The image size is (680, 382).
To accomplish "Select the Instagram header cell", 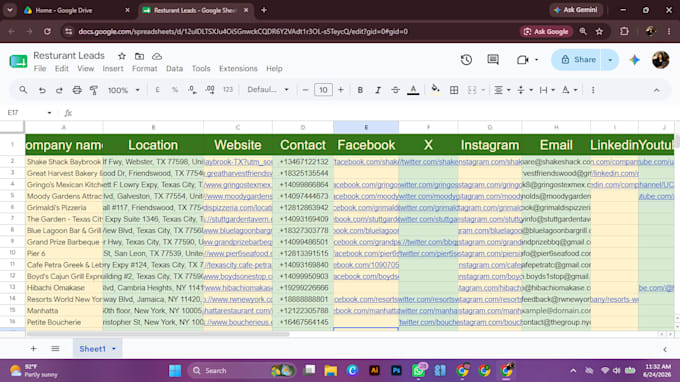I will [x=490, y=145].
